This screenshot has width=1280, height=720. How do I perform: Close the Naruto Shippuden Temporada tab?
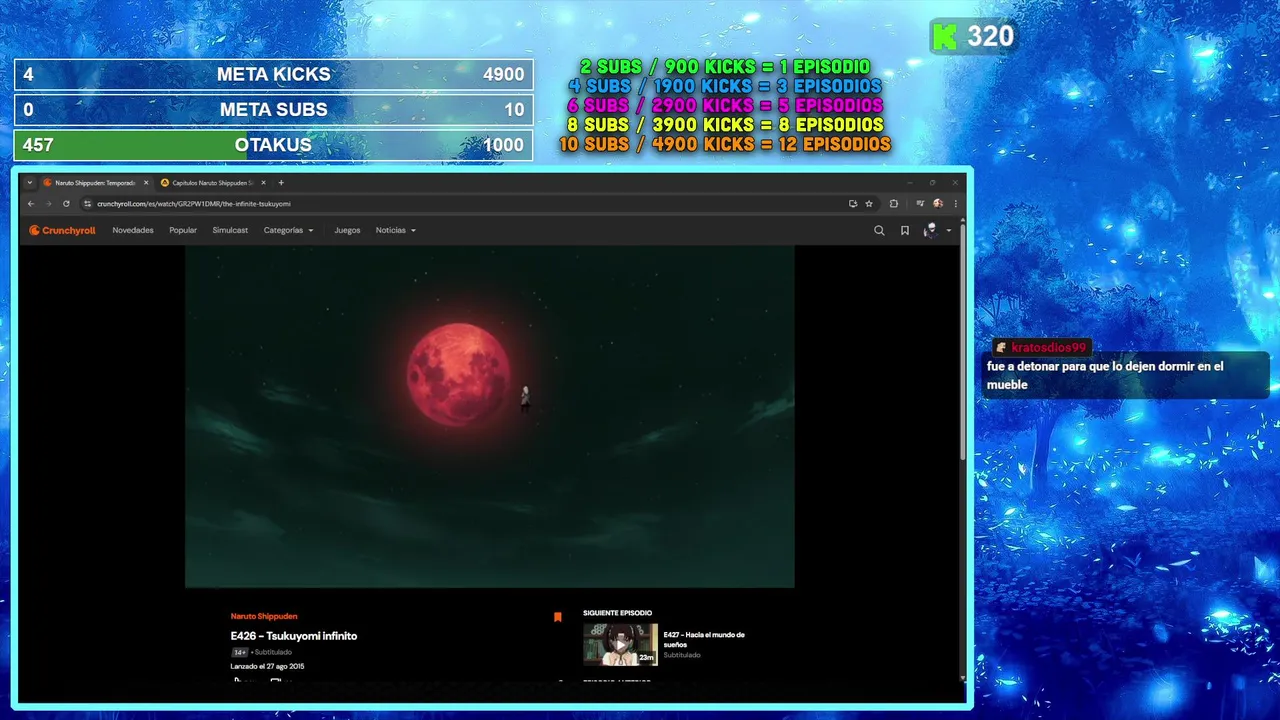pos(146,183)
